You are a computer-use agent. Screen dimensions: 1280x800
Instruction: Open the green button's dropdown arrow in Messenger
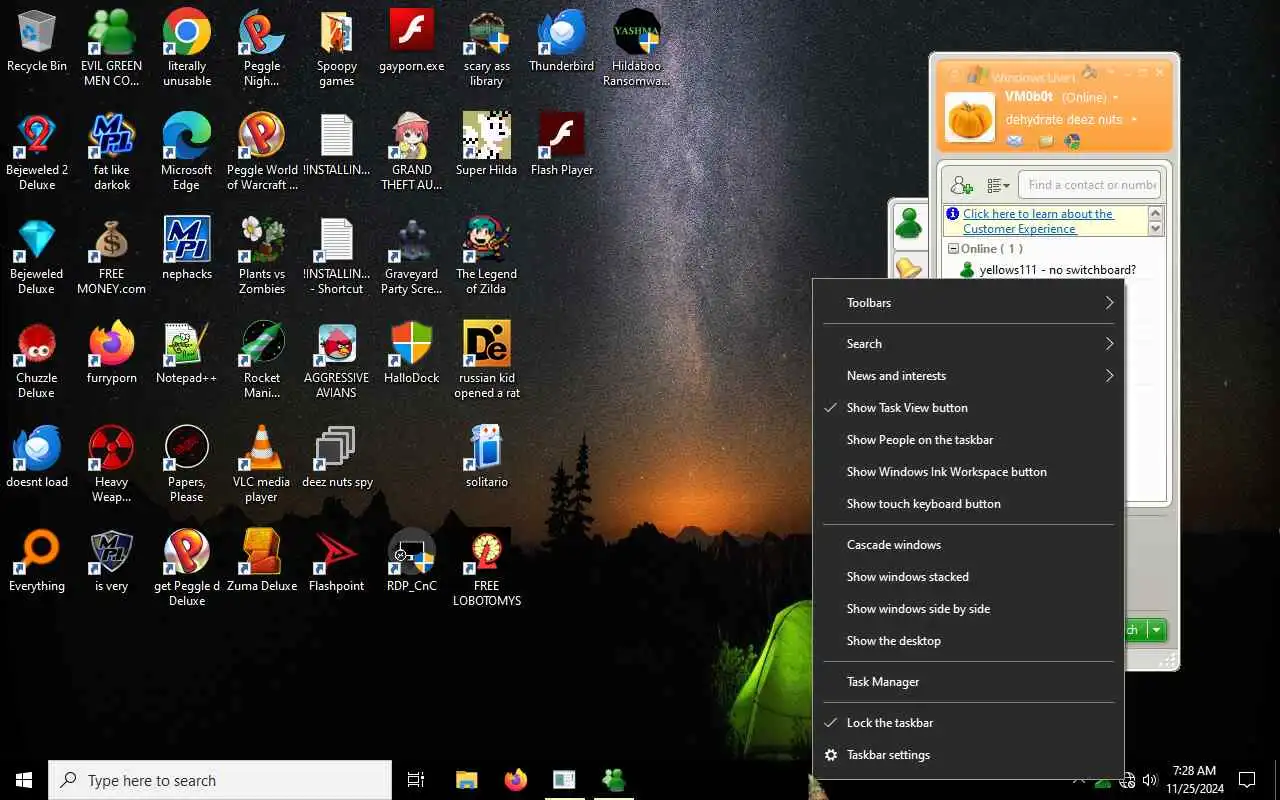pyautogui.click(x=1157, y=630)
